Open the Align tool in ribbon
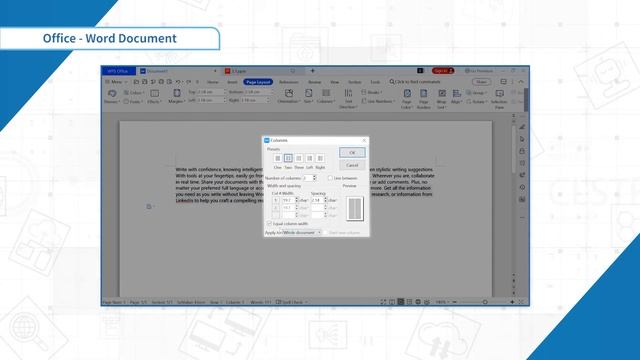This screenshot has height=360, width=640. (x=457, y=97)
